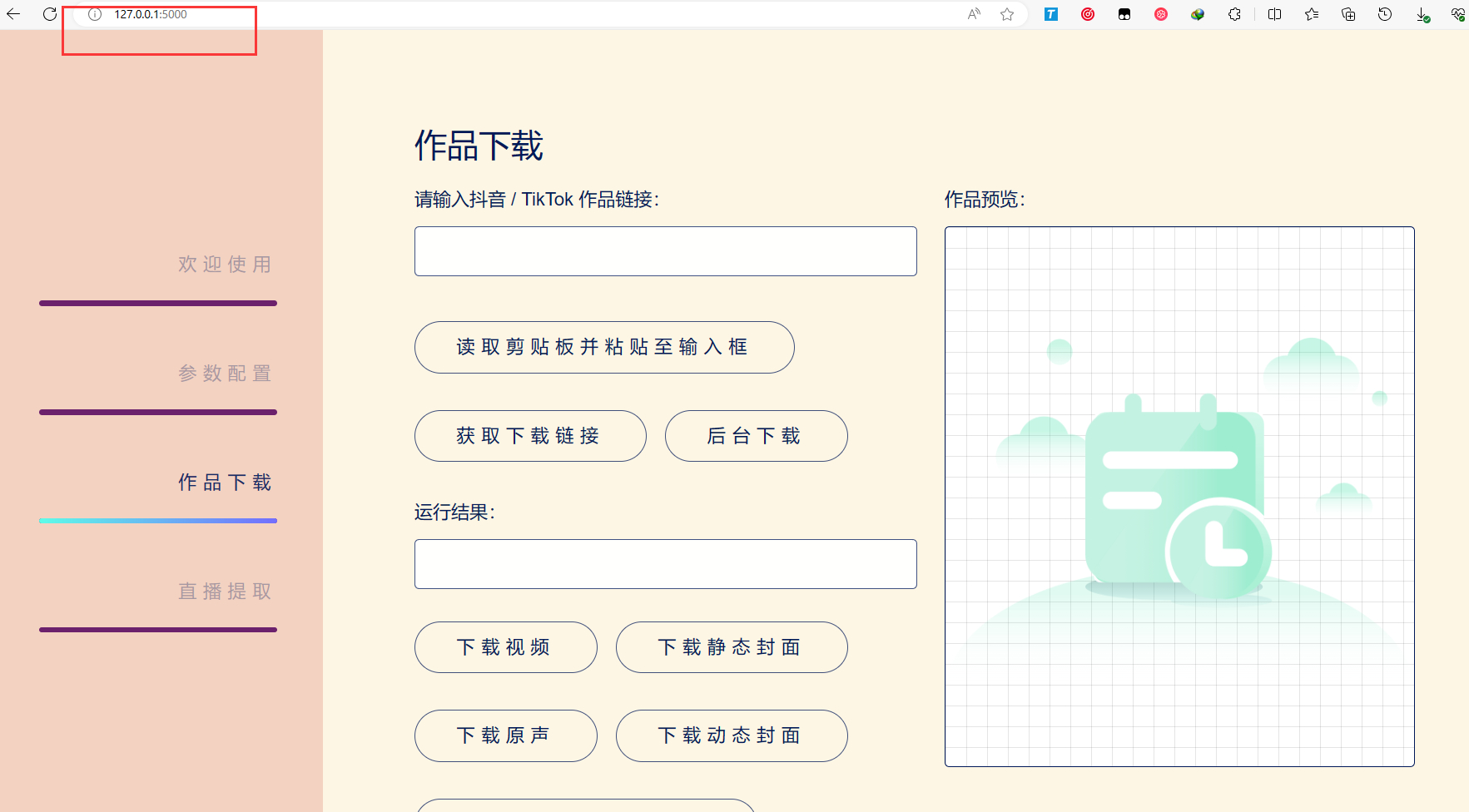This screenshot has height=812, width=1469.
Task: Click the 下载视频 button
Action: pyautogui.click(x=505, y=647)
